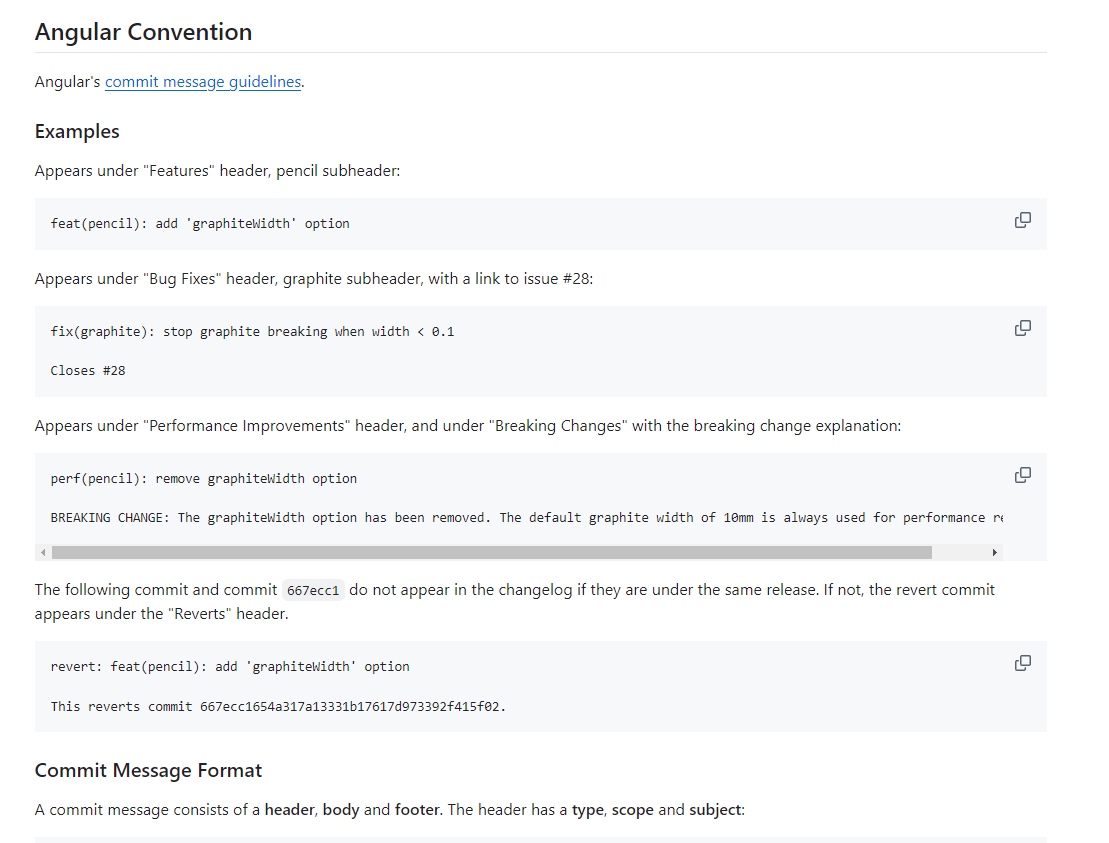Copy the fix(graphite) code block

point(1023,328)
